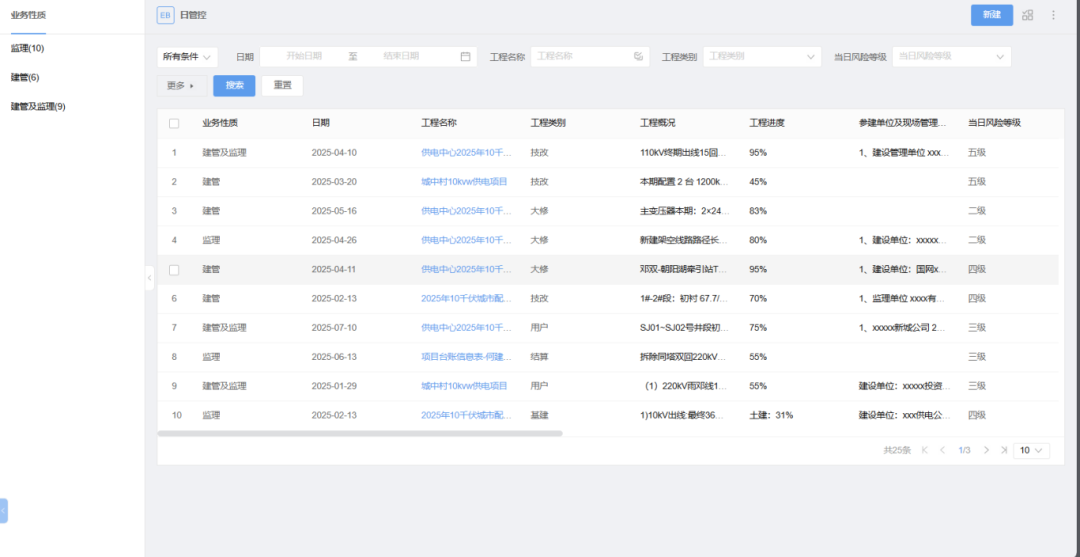
Task: Click the 当日风险等级 column header
Action: coord(994,123)
